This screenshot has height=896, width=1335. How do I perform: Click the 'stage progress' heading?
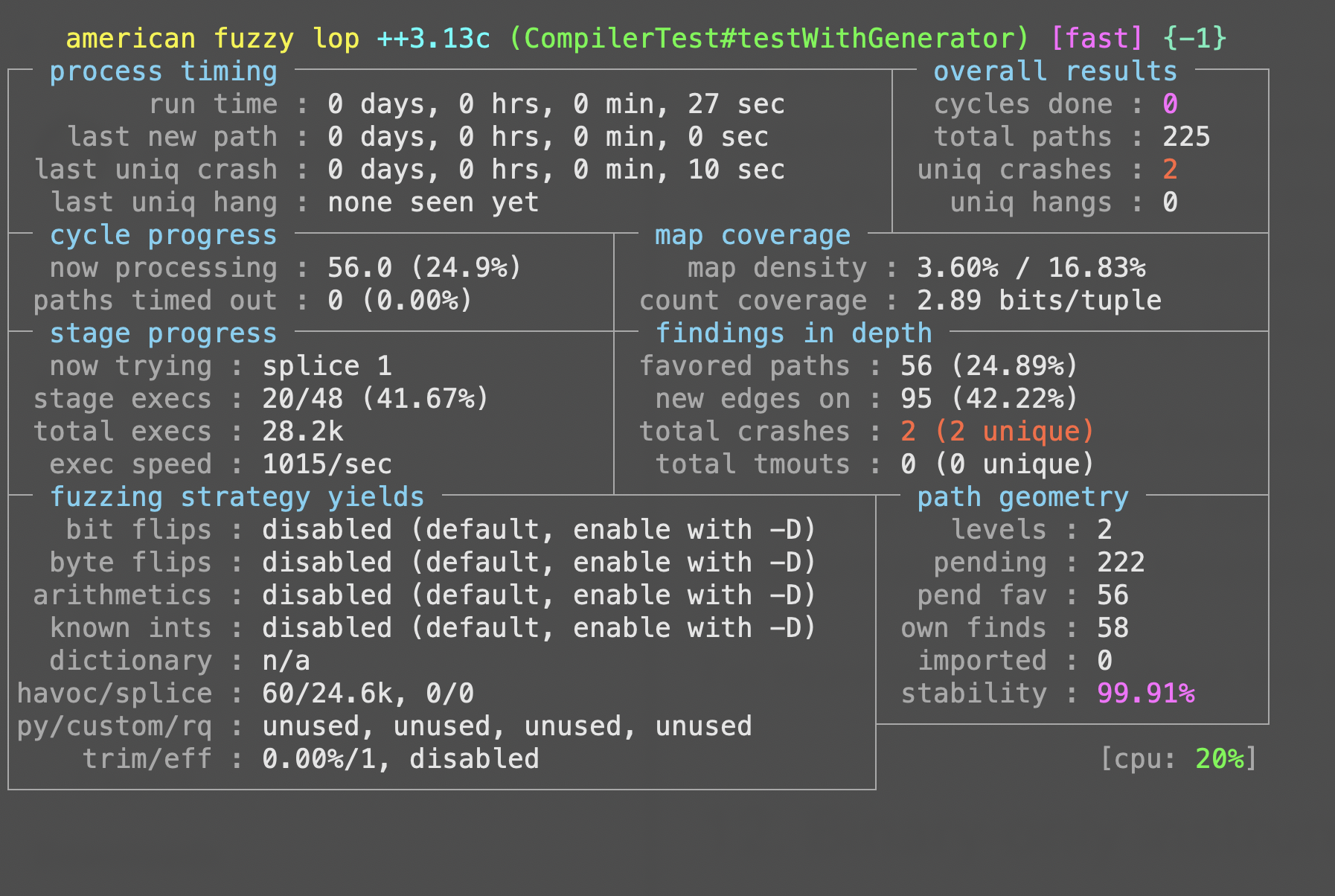coord(164,333)
